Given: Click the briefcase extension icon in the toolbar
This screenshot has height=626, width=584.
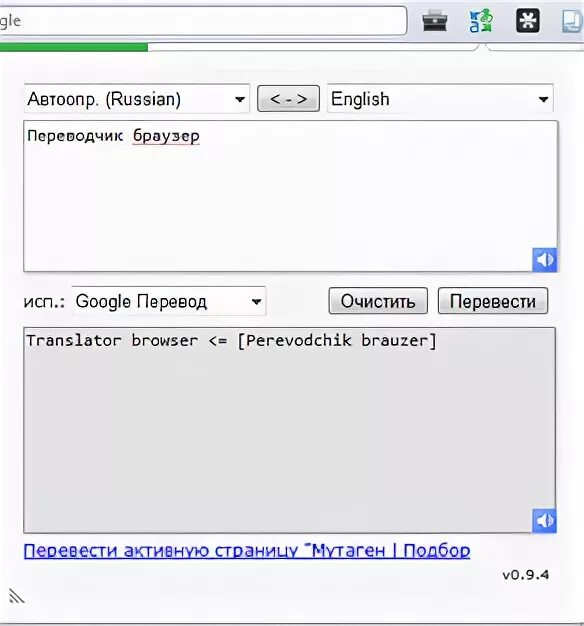Looking at the screenshot, I should pyautogui.click(x=435, y=21).
